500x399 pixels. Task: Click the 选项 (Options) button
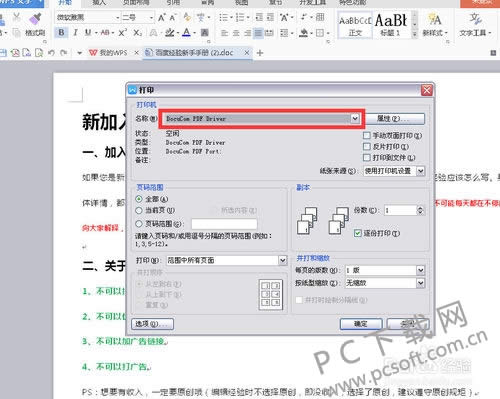pyautogui.click(x=153, y=324)
